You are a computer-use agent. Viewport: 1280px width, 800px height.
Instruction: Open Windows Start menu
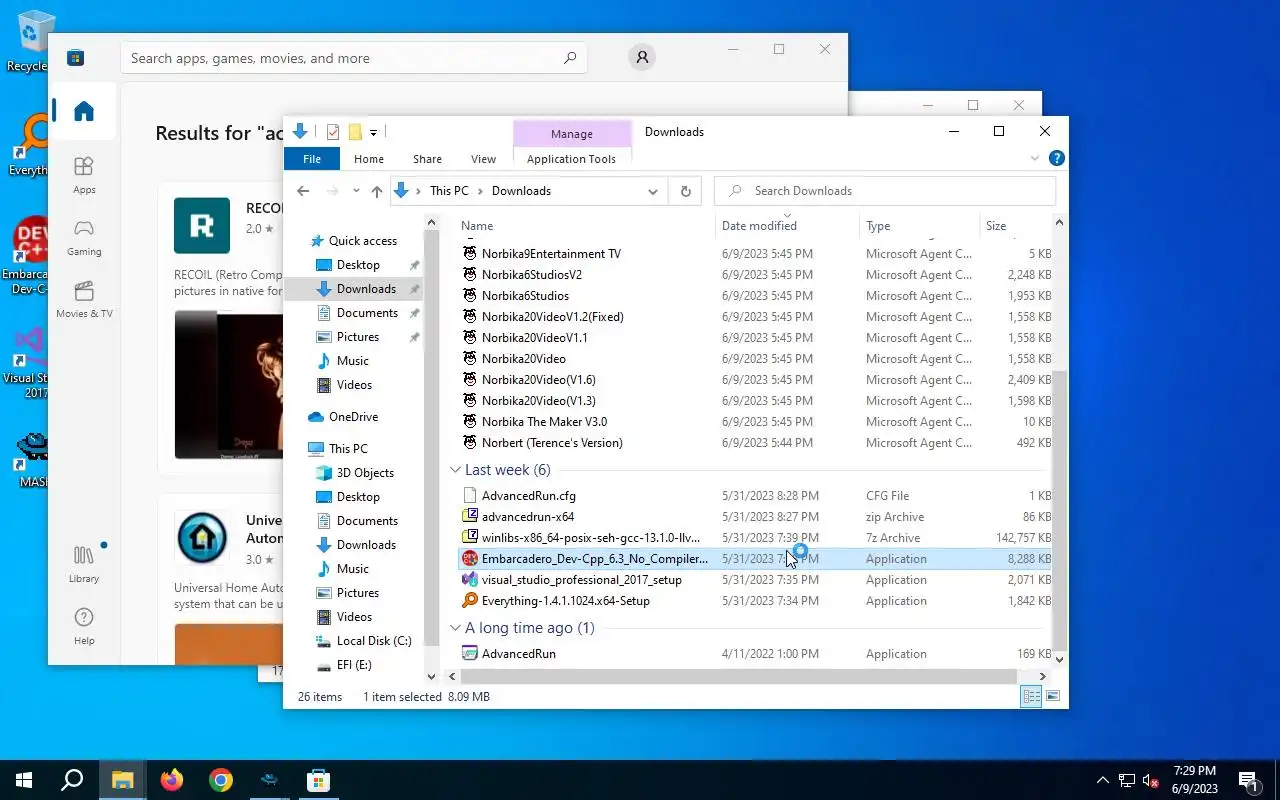point(24,780)
